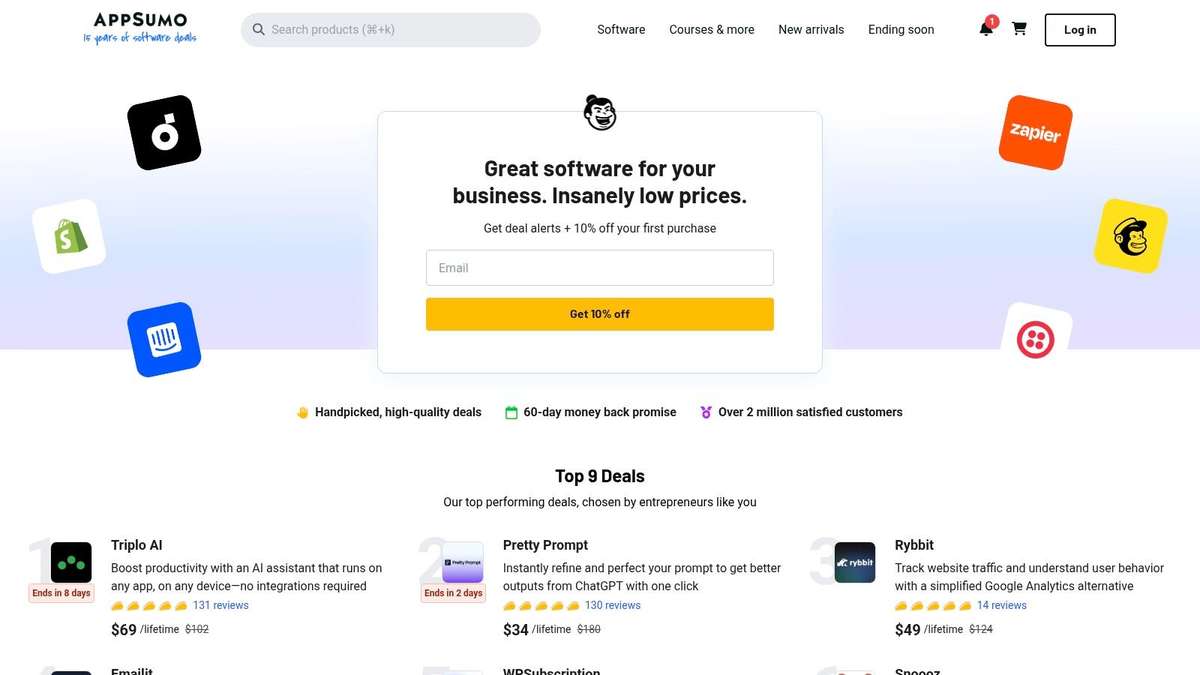The width and height of the screenshot is (1200, 675).
Task: Click the Shopify logo icon
Action: pyautogui.click(x=68, y=236)
